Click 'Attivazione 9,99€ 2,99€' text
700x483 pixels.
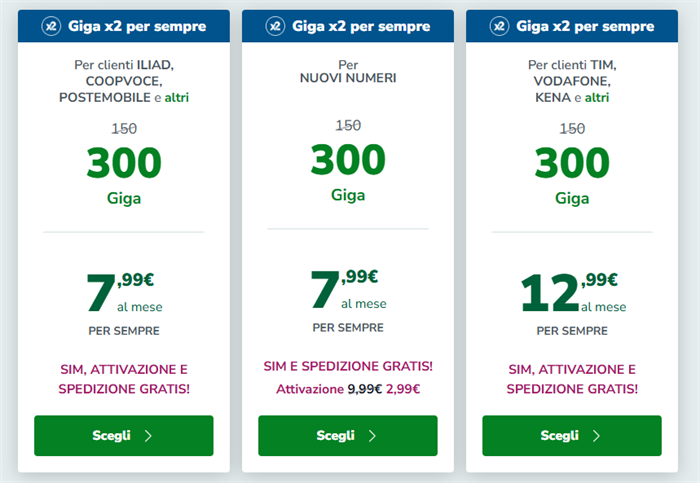tap(348, 389)
